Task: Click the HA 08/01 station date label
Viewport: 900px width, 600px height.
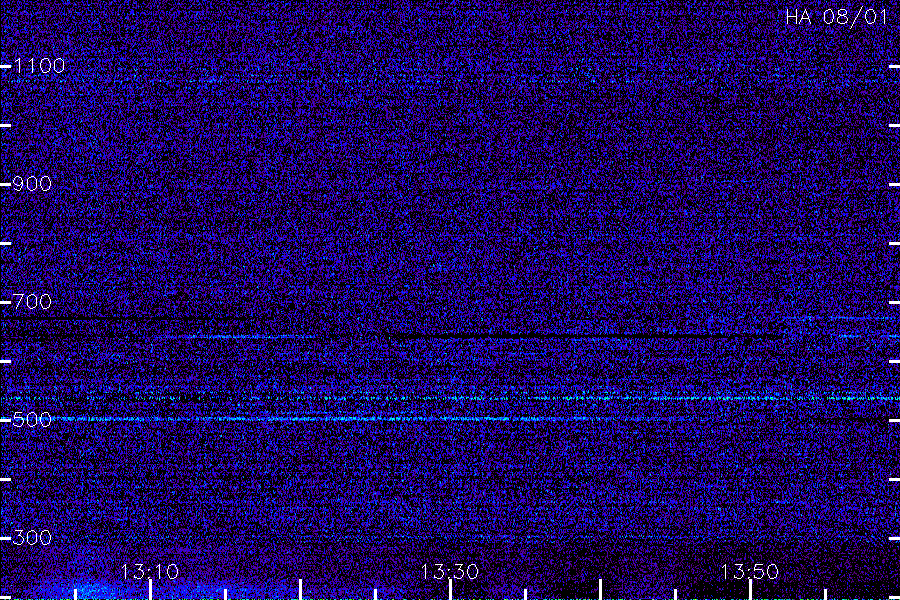Action: 837,17
